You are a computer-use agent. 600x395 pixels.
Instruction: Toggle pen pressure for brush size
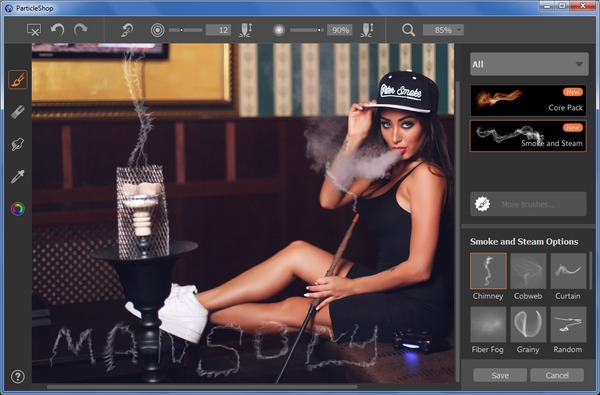point(245,30)
